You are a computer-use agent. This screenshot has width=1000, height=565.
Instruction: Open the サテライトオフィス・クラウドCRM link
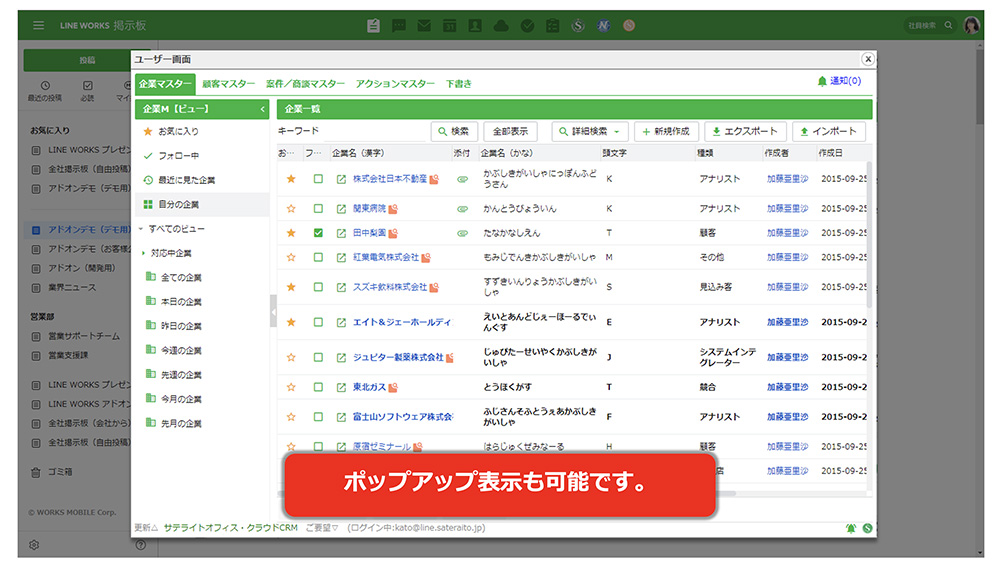tap(230, 528)
